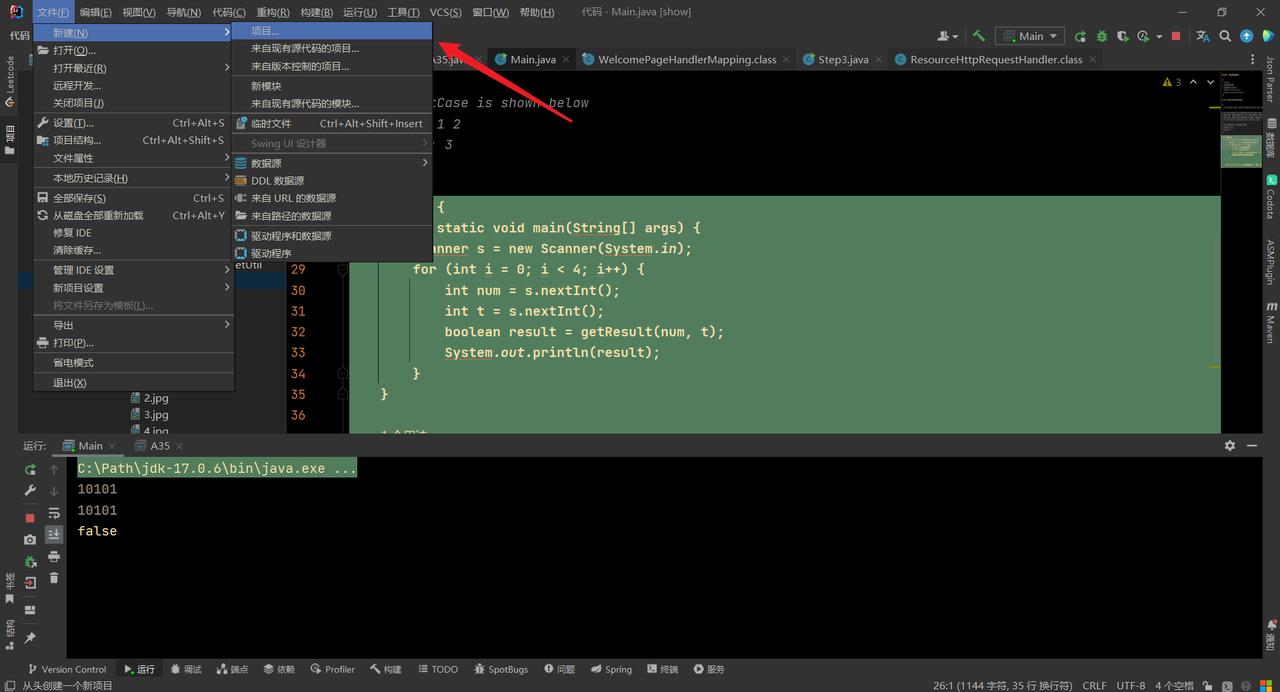Image resolution: width=1280 pixels, height=692 pixels.
Task: Expand 导出 submenu
Action: [x=134, y=325]
